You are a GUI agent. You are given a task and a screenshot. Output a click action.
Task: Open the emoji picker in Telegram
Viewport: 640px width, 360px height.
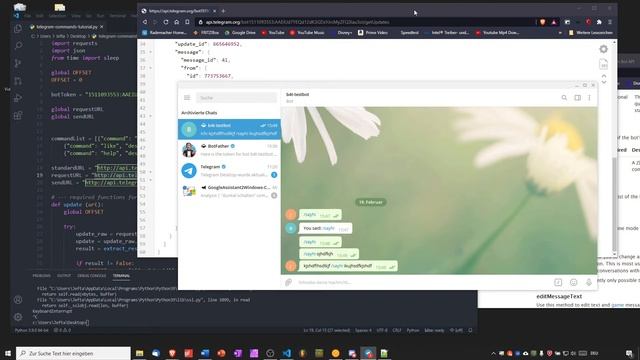(573, 282)
